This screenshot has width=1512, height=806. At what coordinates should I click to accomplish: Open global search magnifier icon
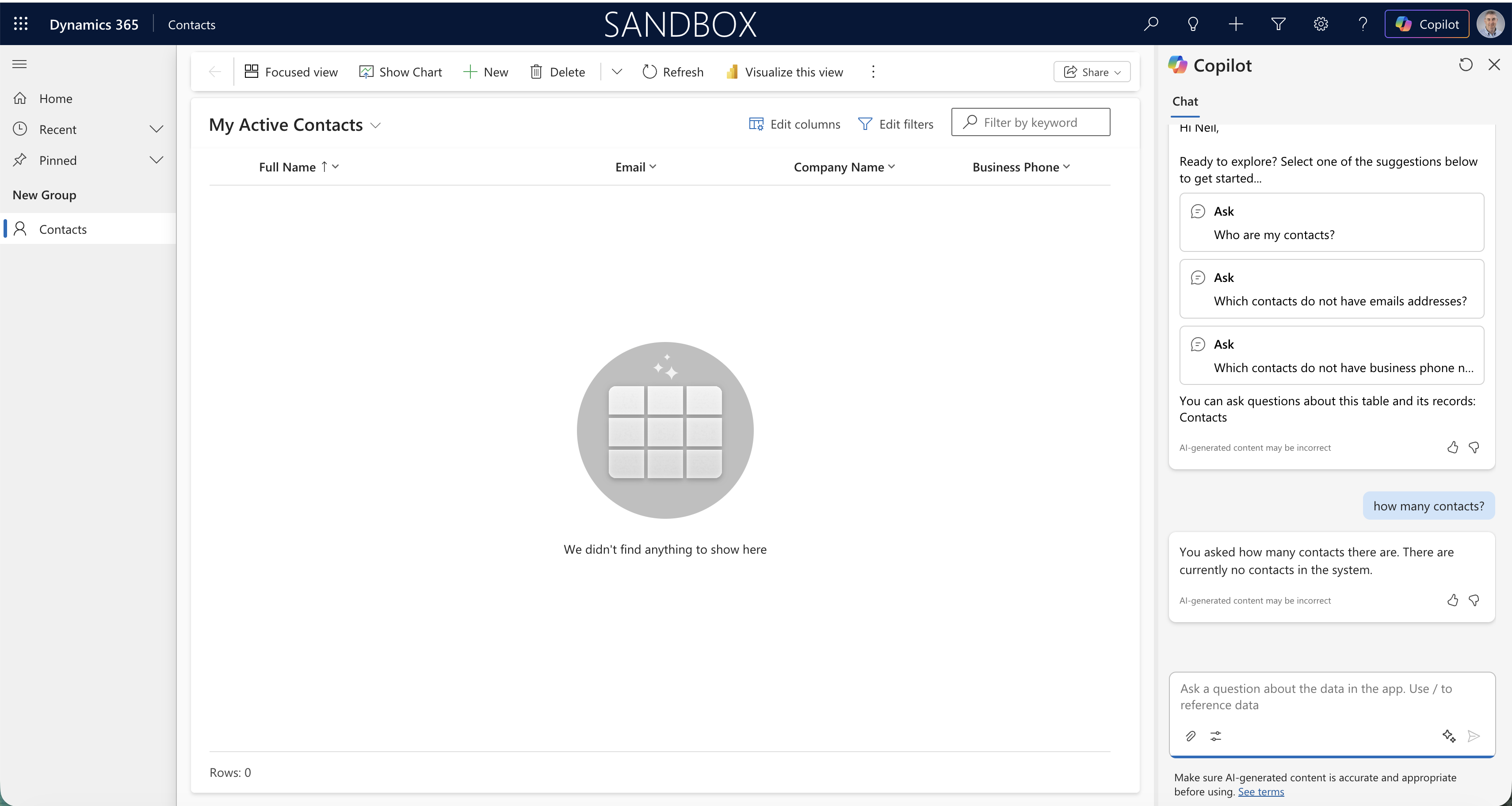pyautogui.click(x=1151, y=24)
